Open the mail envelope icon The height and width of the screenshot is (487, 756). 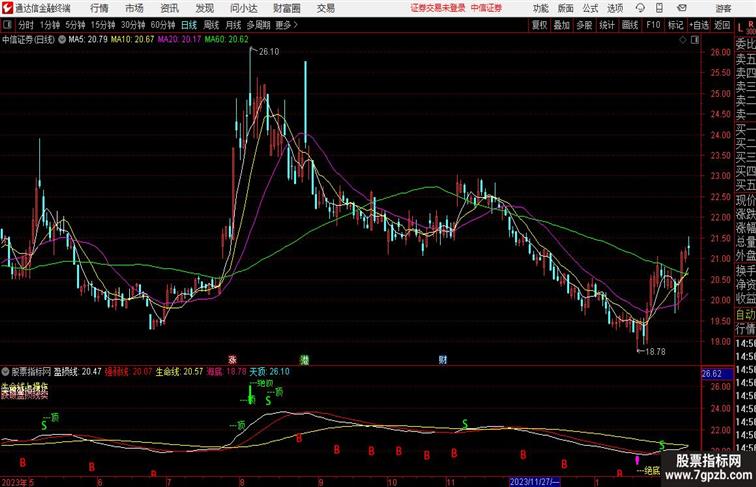[682, 8]
